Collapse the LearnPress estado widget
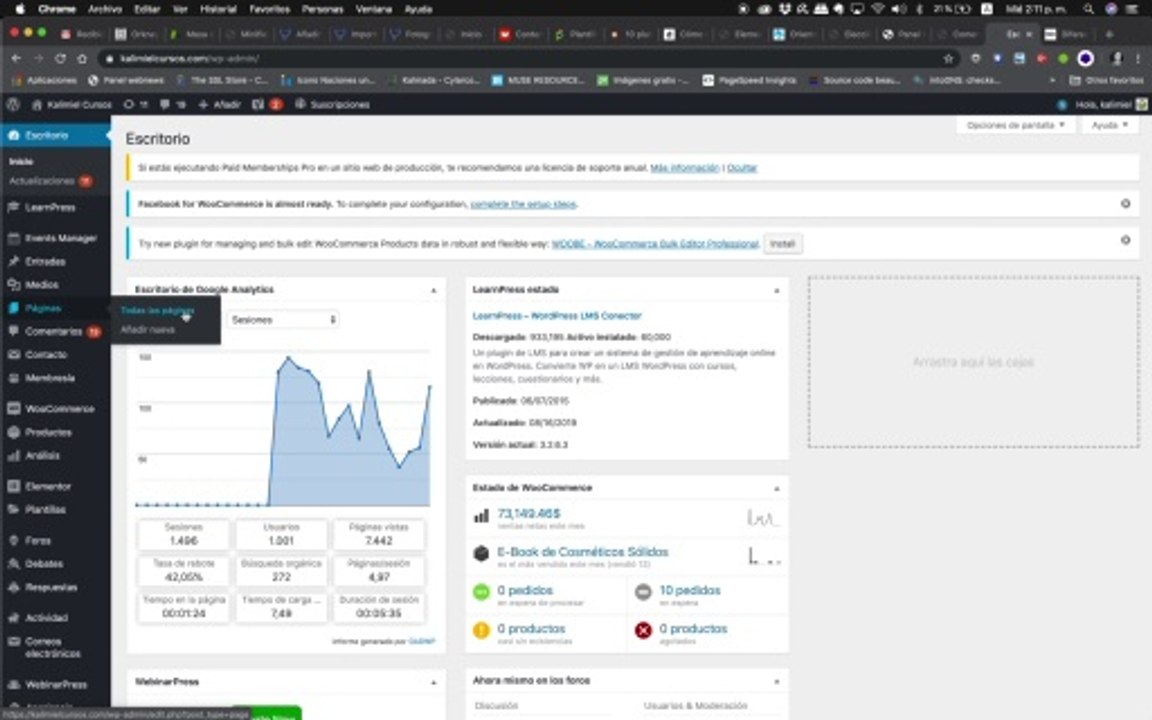The width and height of the screenshot is (1152, 720). coord(777,290)
